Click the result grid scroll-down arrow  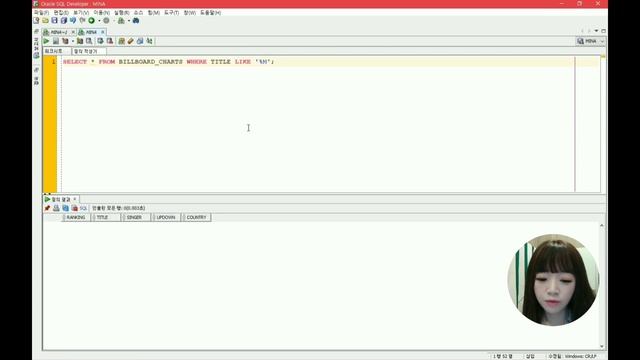coord(602,347)
